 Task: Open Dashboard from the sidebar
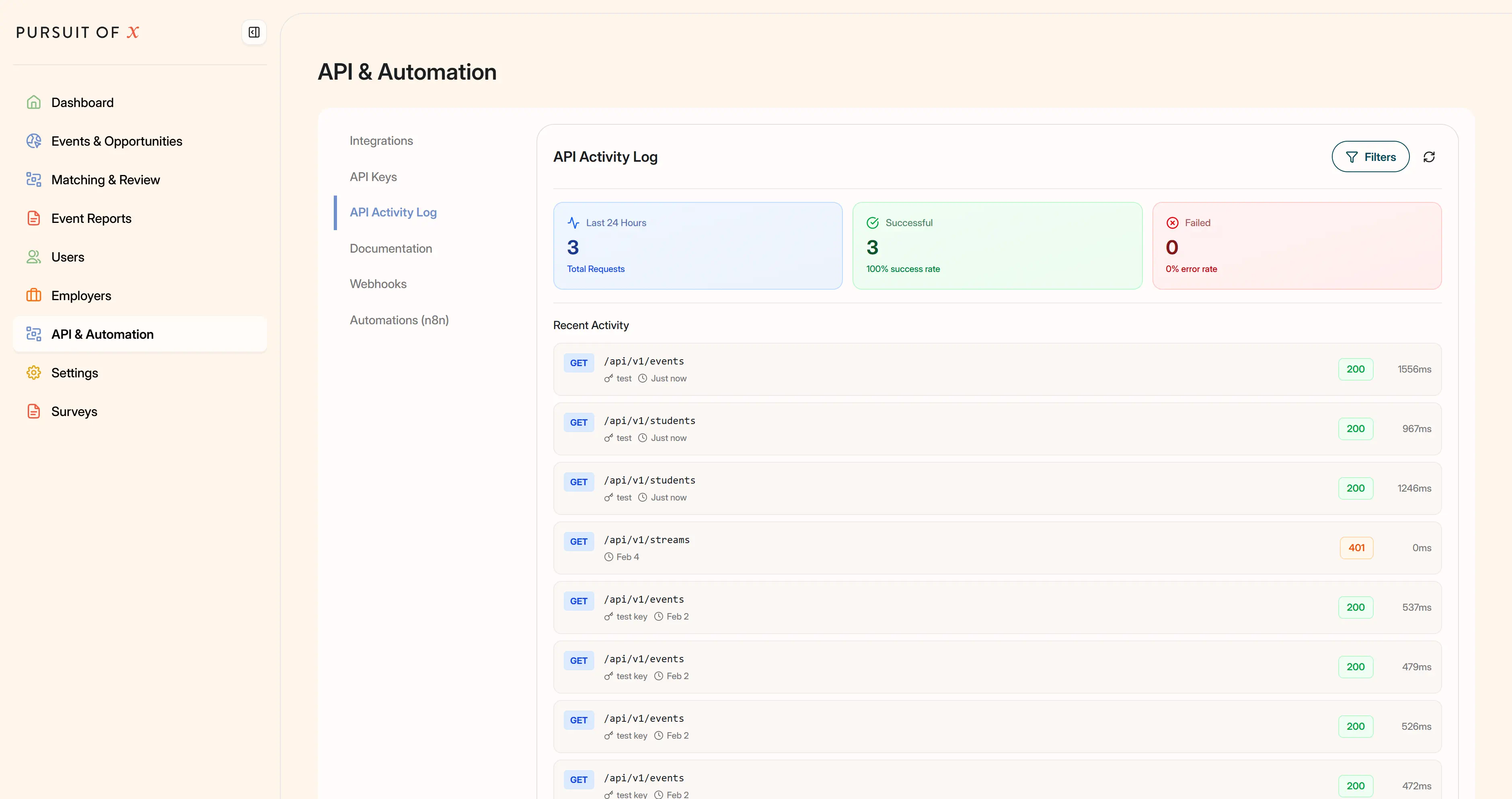point(140,102)
